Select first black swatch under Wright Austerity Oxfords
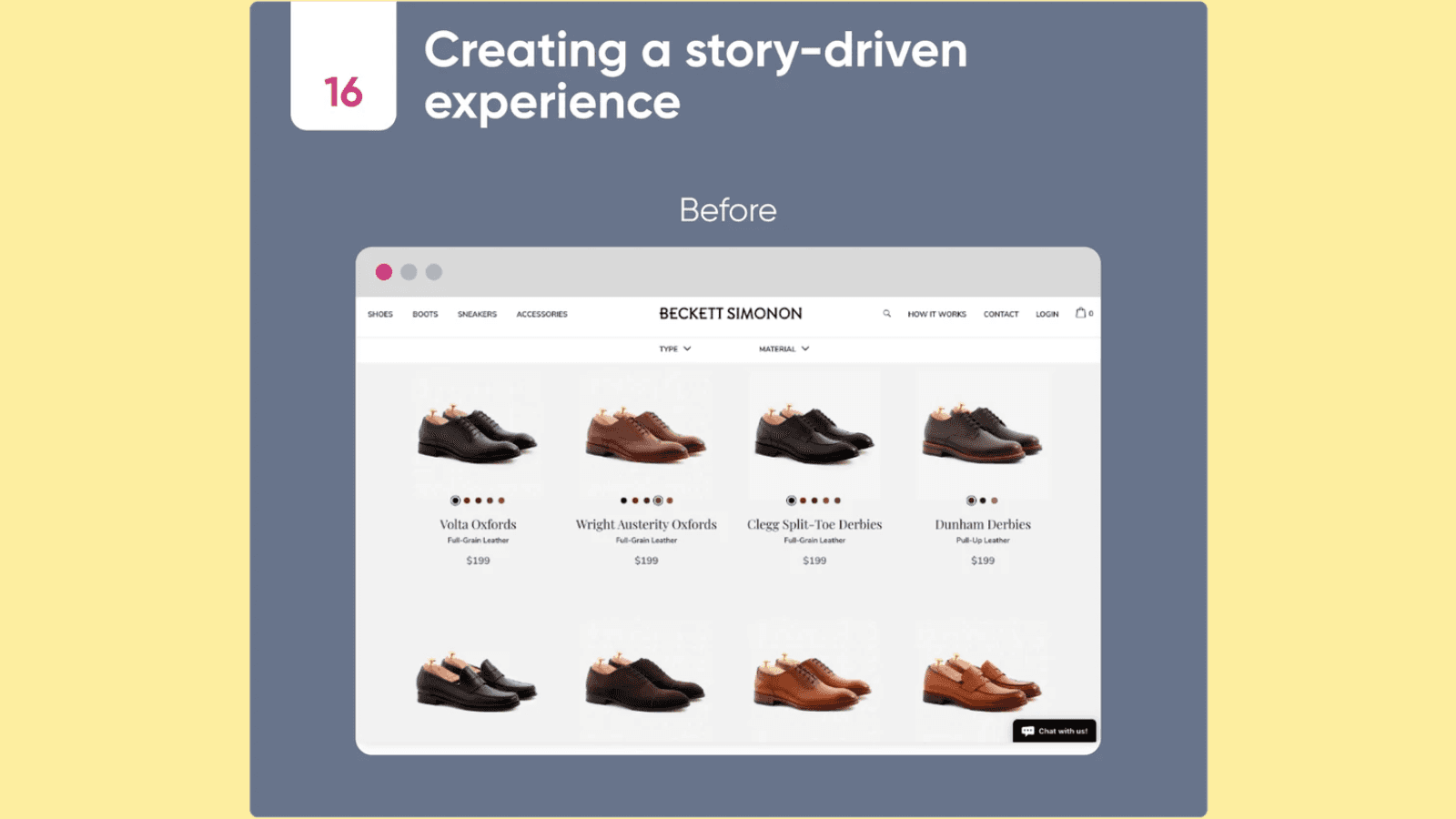 (x=623, y=500)
